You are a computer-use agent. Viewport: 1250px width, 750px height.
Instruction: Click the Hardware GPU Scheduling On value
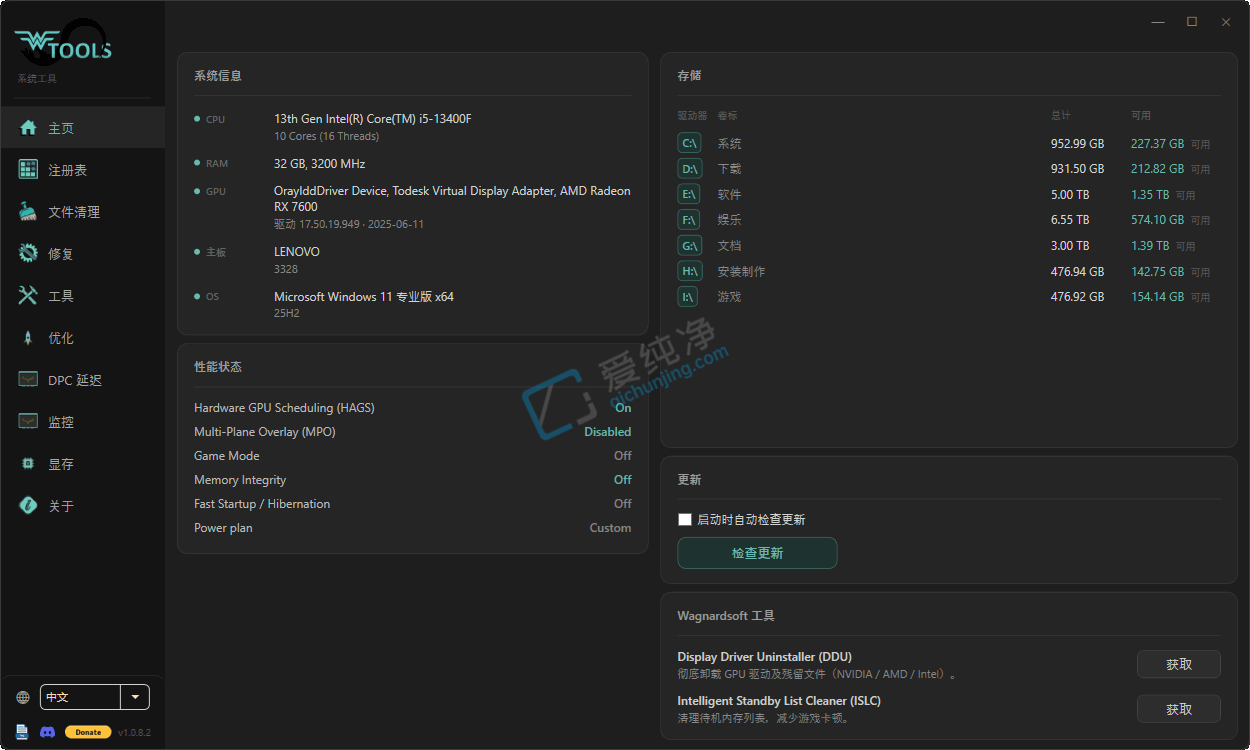(623, 408)
